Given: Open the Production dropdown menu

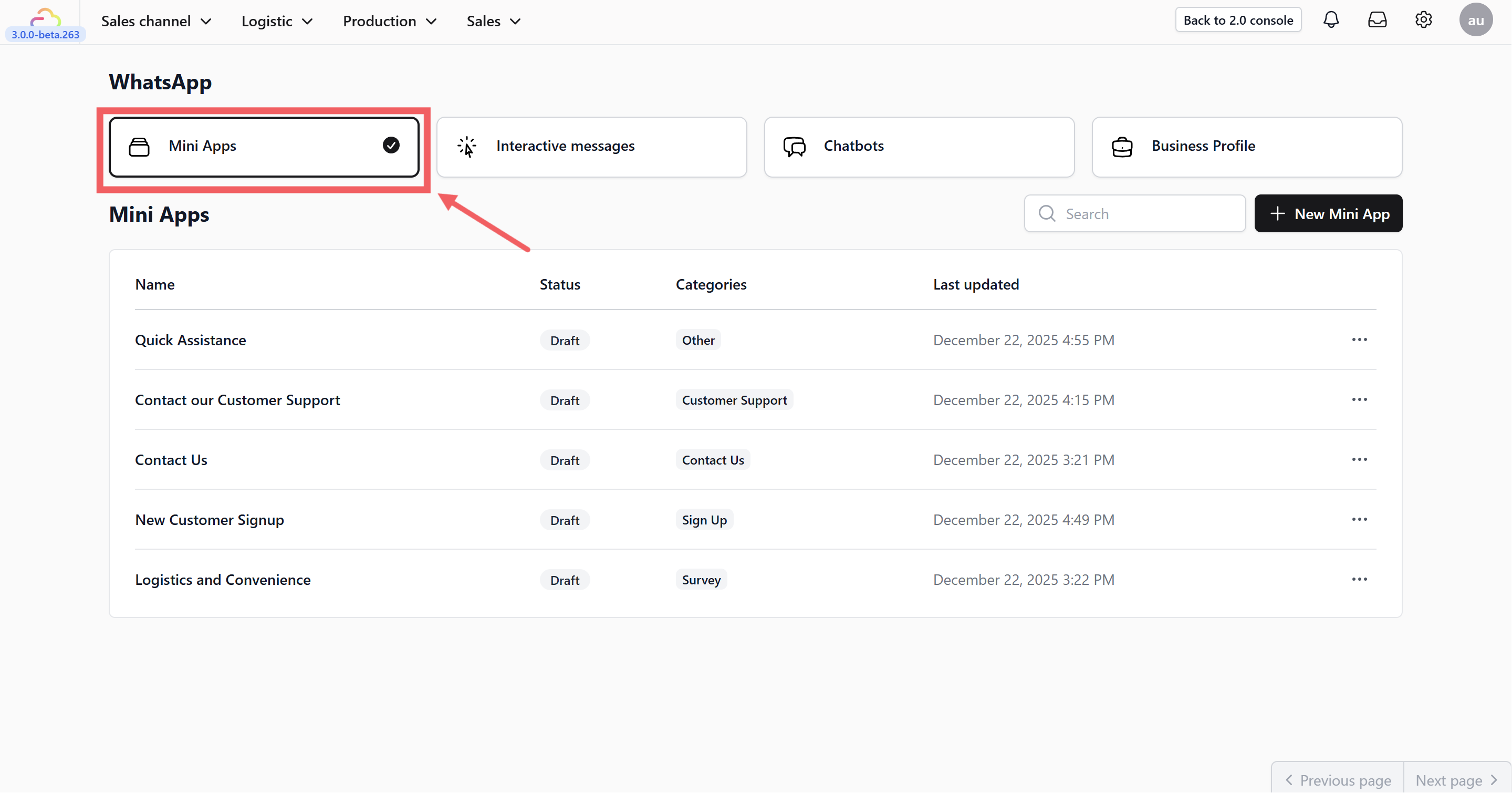Looking at the screenshot, I should pos(390,21).
